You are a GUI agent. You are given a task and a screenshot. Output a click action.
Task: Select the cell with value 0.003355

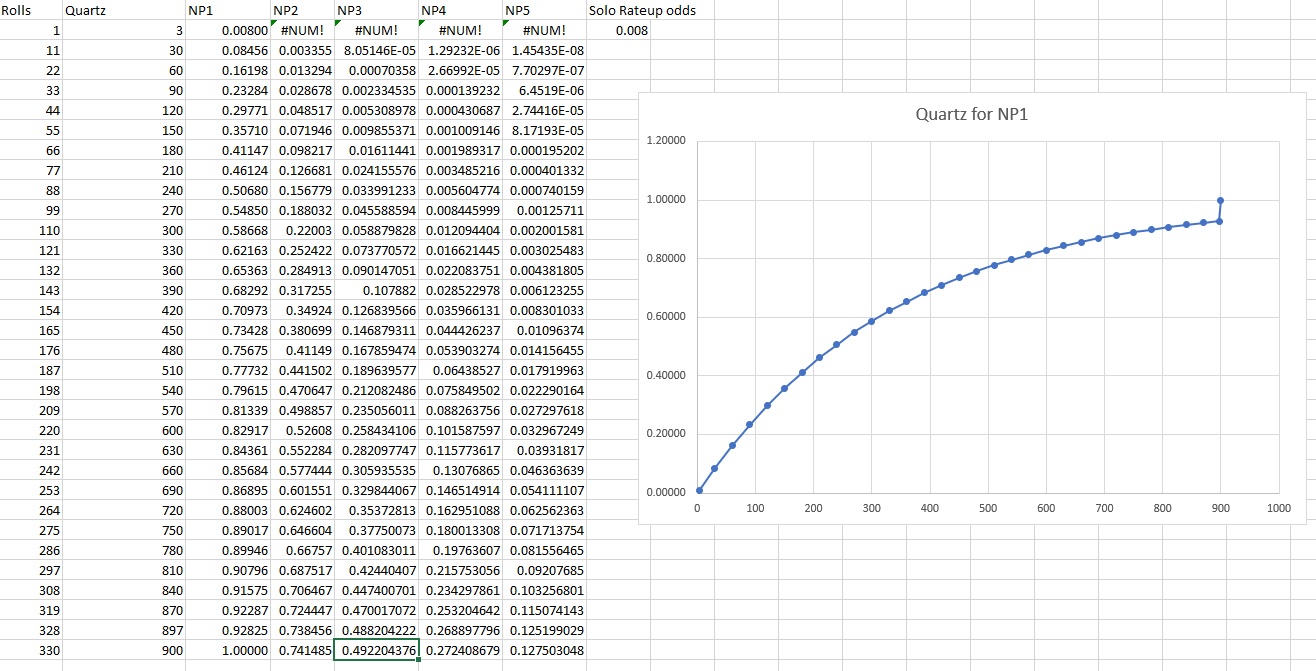pos(302,50)
